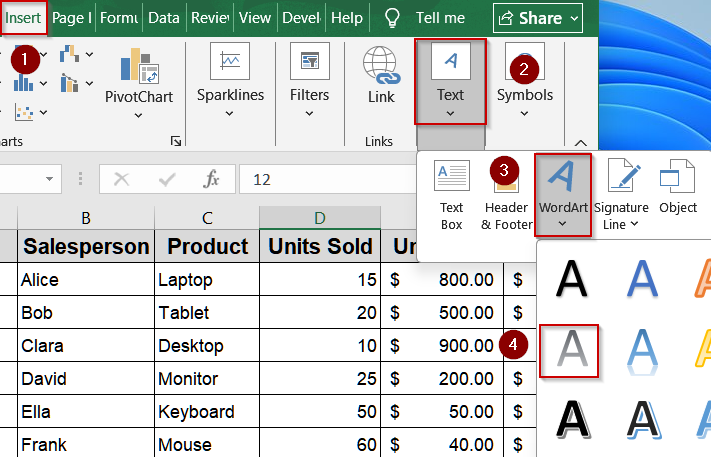Switch to the Data tab
This screenshot has height=457, width=711.
(x=164, y=18)
